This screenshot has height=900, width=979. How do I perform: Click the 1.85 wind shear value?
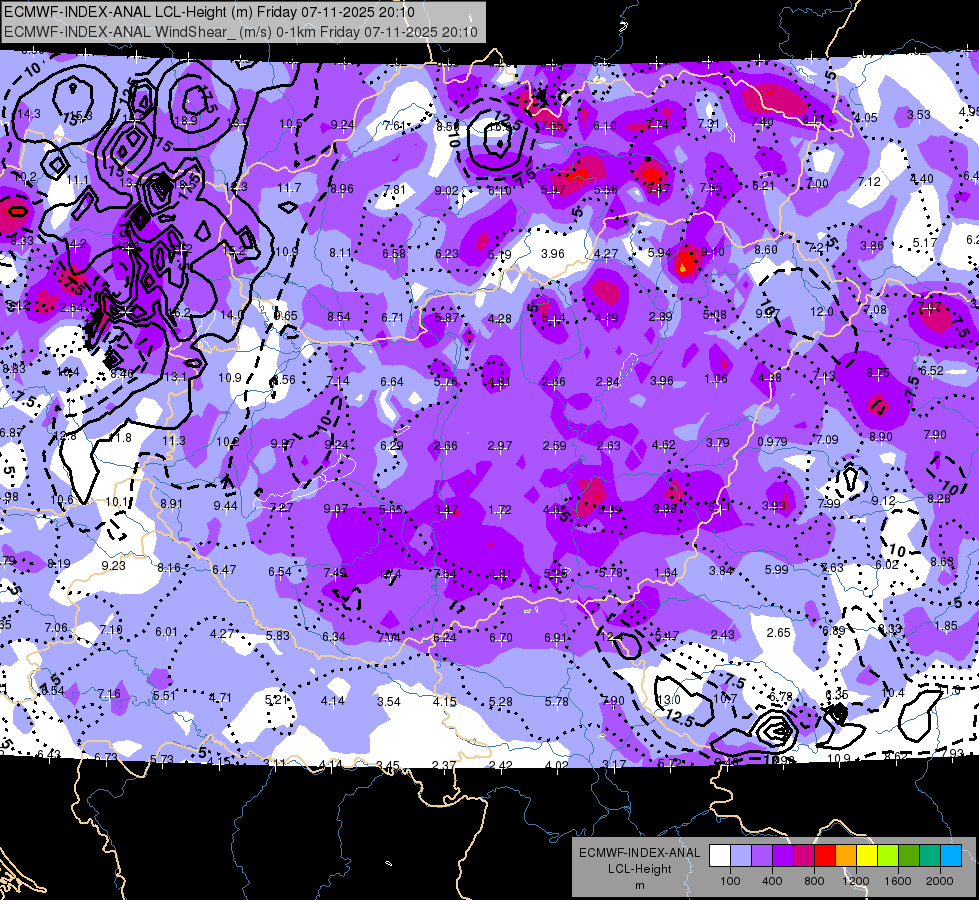[947, 626]
